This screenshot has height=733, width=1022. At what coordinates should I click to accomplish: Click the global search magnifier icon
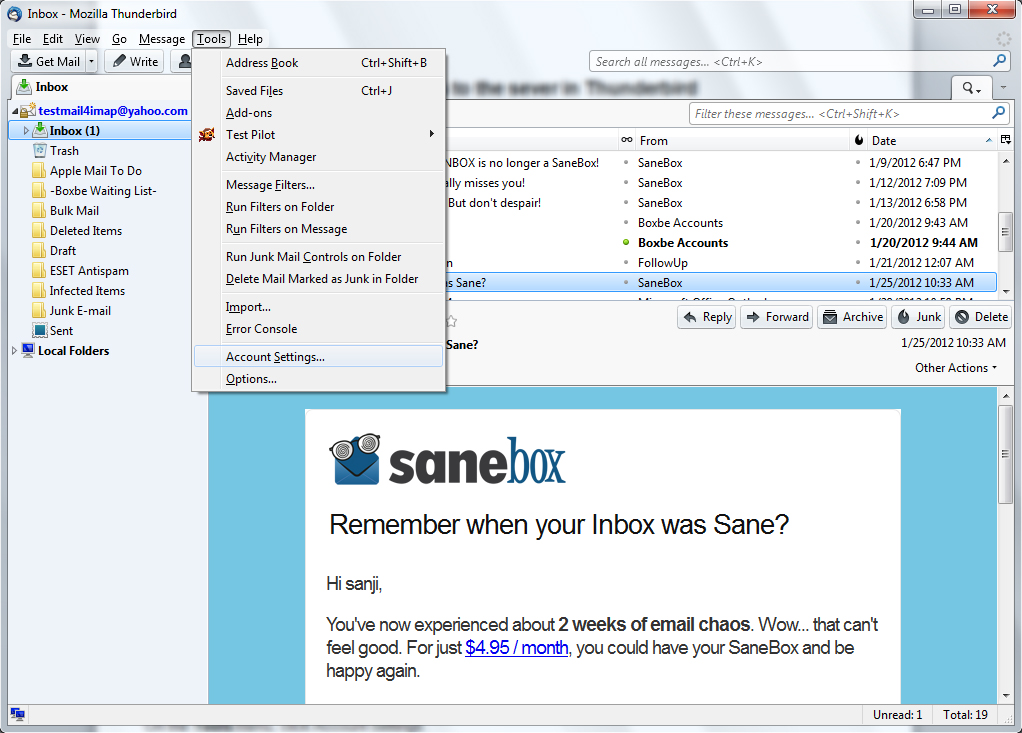[999, 61]
